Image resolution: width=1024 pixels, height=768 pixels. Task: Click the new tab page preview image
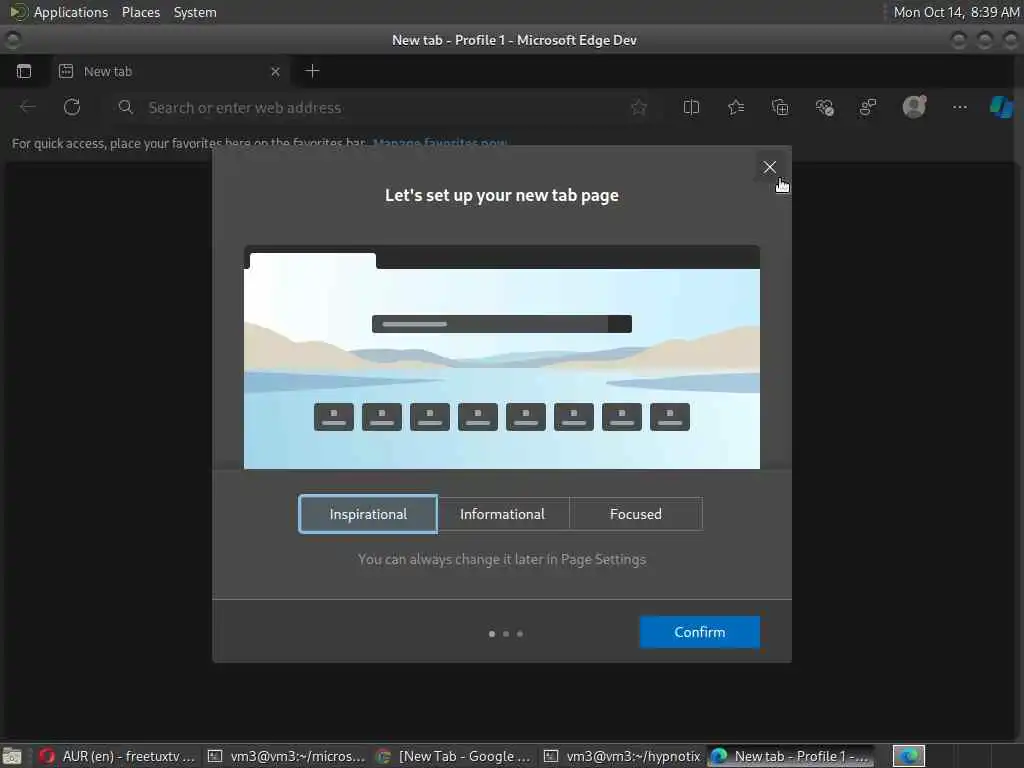pyautogui.click(x=502, y=357)
